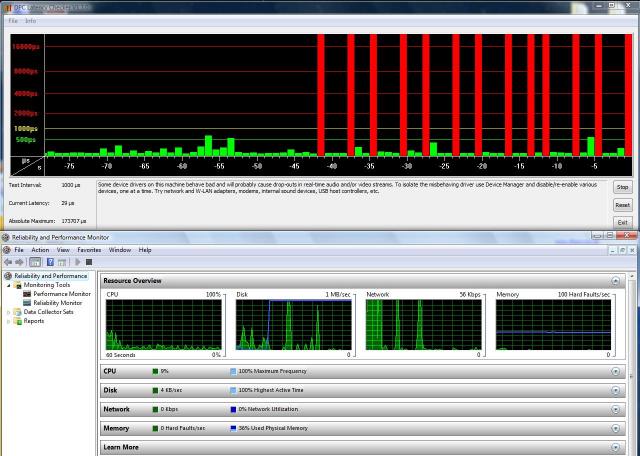Expand the Data Collector Sets tree node
Image resolution: width=640 pixels, height=456 pixels.
pyautogui.click(x=9, y=312)
